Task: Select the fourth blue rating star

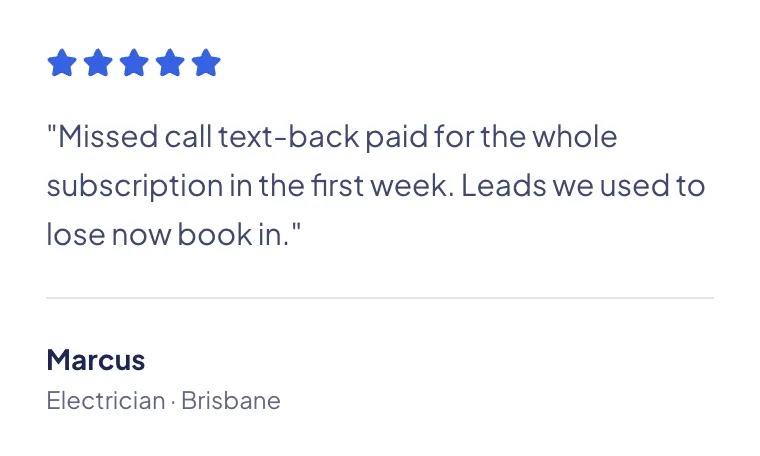Action: click(x=170, y=63)
